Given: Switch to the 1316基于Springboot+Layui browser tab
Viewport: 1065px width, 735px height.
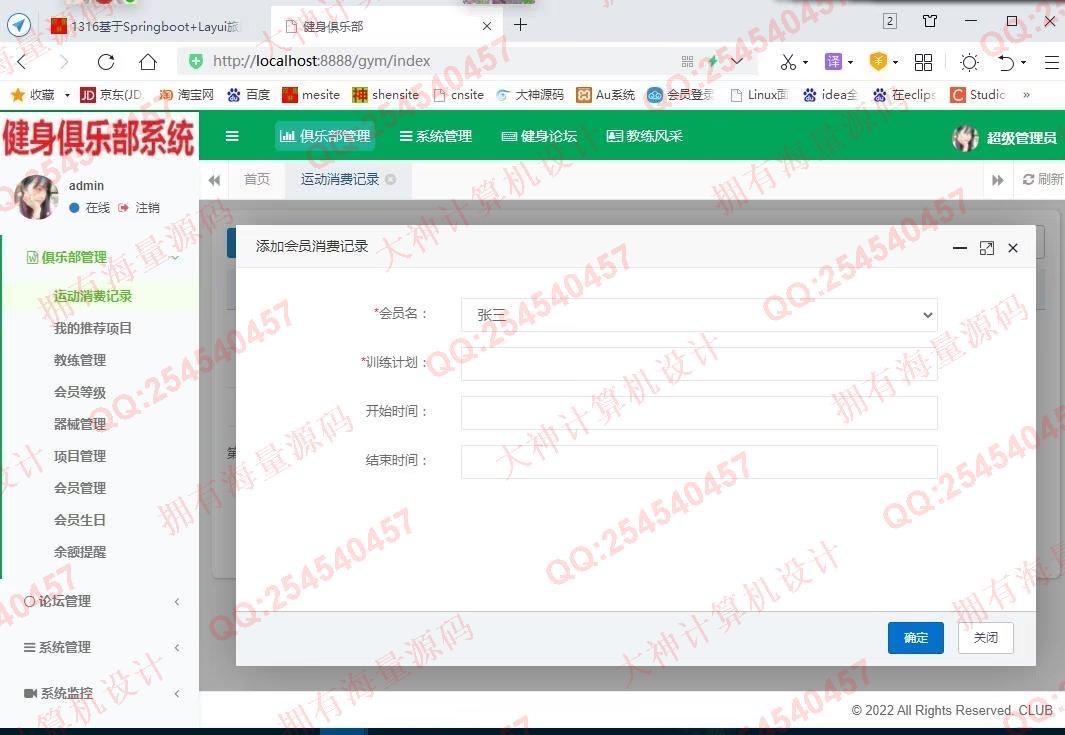Looking at the screenshot, I should (x=146, y=26).
